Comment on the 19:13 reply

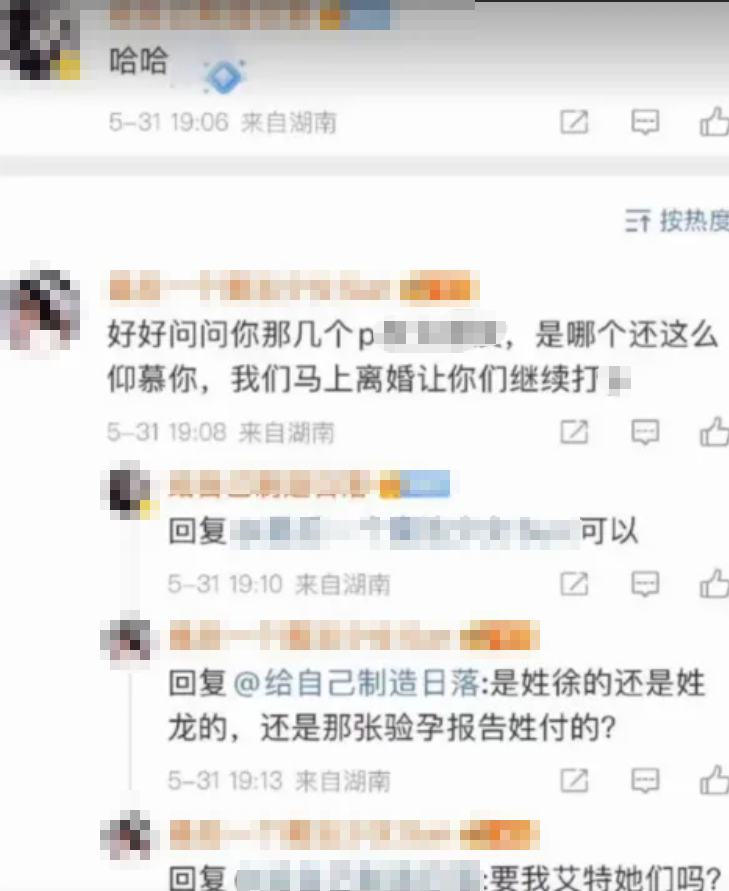click(x=645, y=781)
